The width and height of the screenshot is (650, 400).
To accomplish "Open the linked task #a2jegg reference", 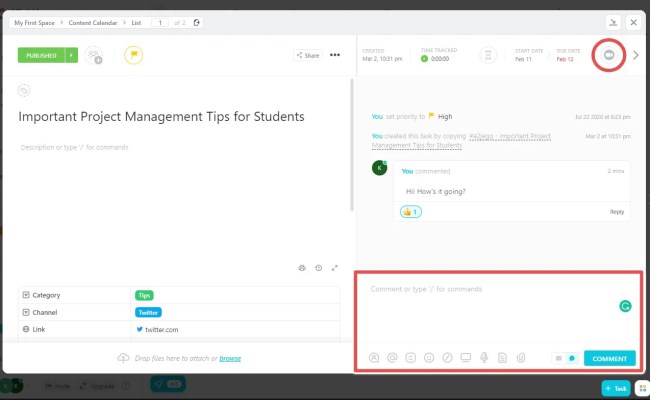I will (x=461, y=141).
